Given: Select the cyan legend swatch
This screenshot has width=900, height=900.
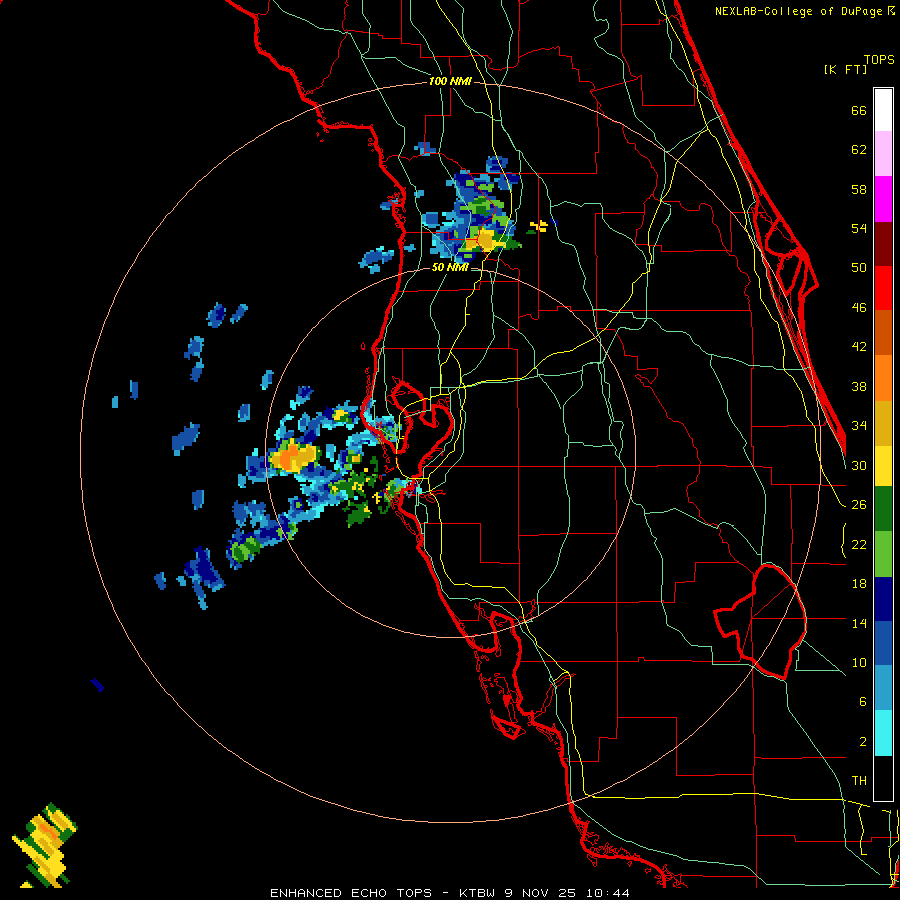Looking at the screenshot, I should point(883,733).
